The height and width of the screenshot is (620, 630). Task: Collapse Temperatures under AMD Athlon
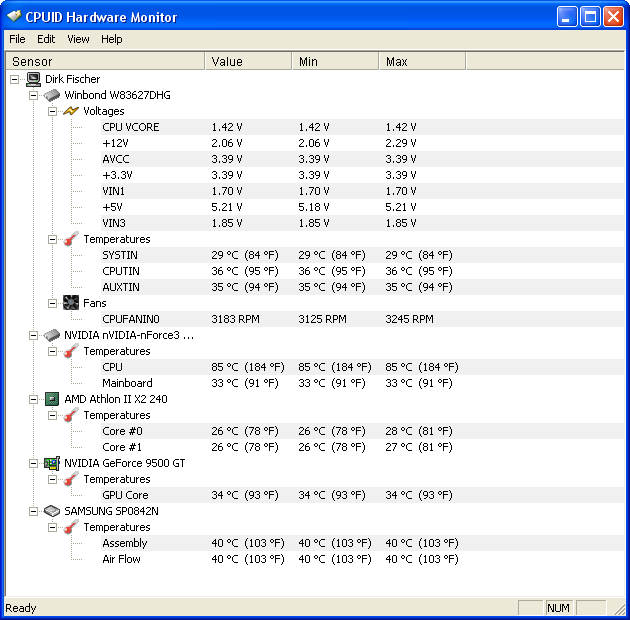[x=53, y=415]
